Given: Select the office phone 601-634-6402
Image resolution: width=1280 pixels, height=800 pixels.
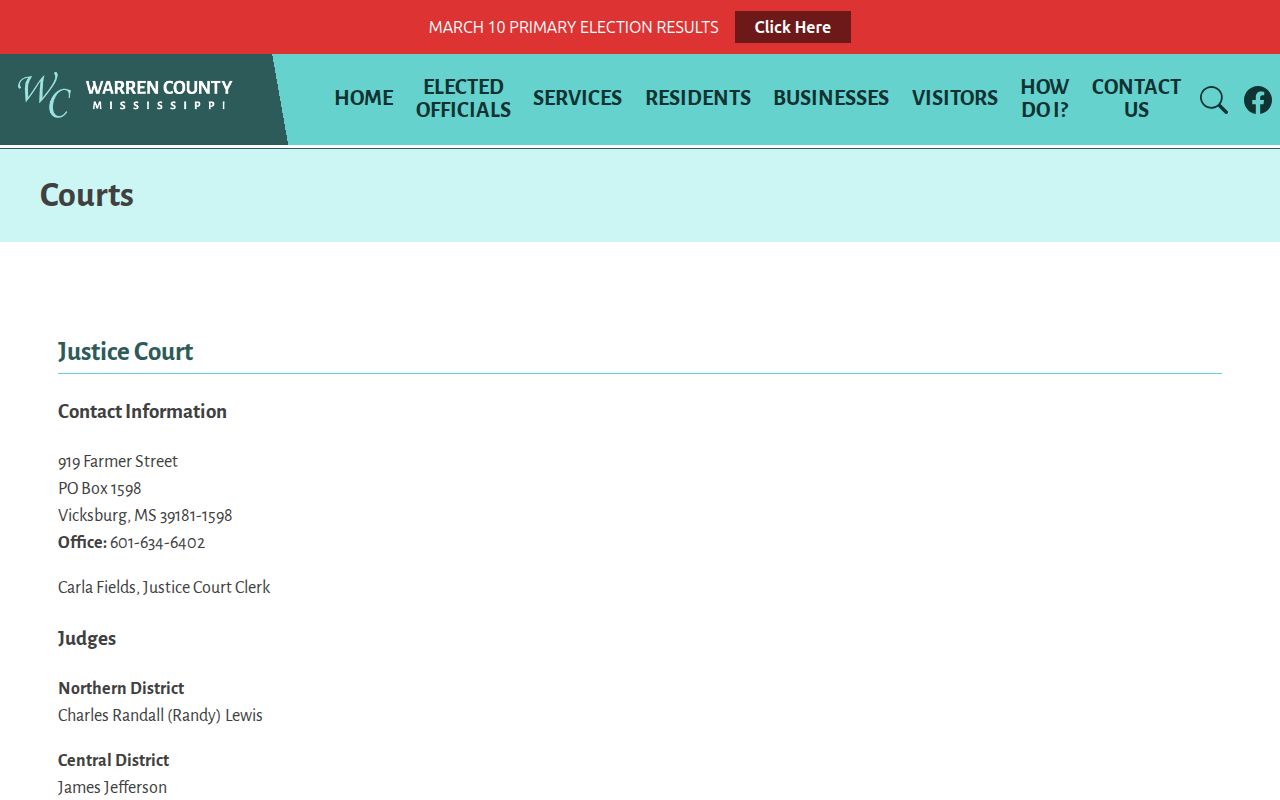Looking at the screenshot, I should coord(158,542).
